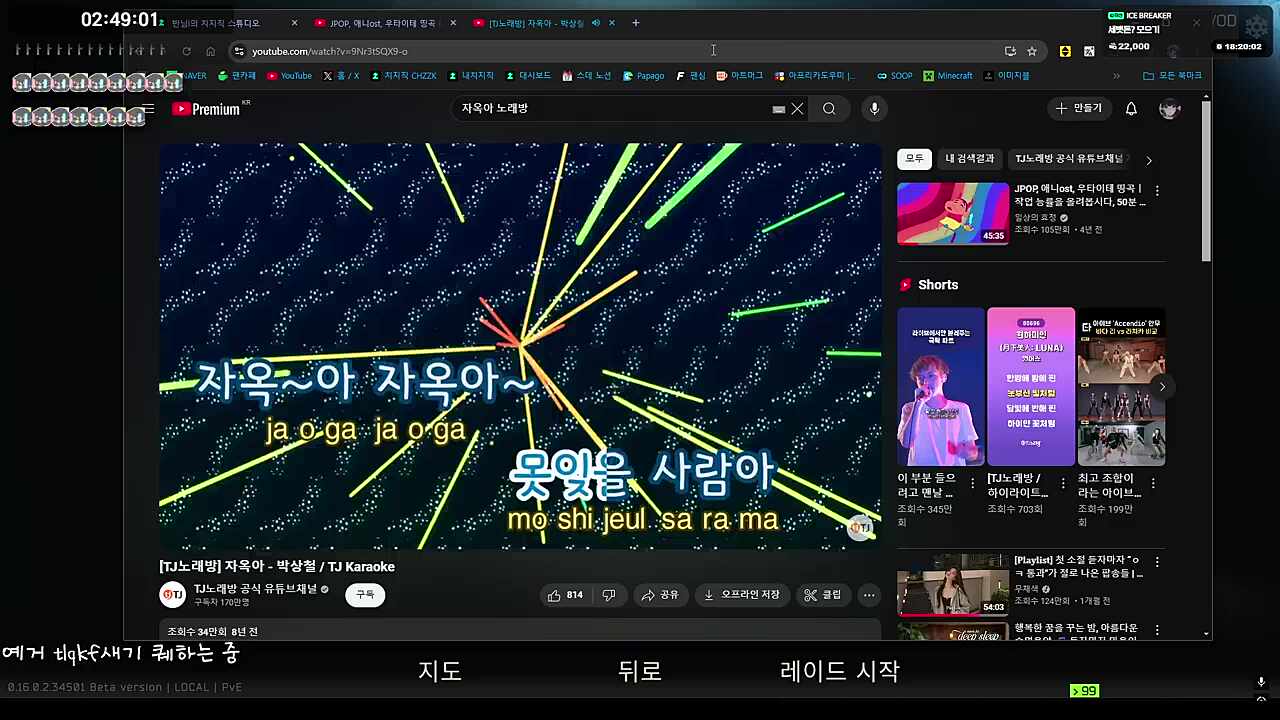Click the 지도 map option in game
Image resolution: width=1280 pixels, height=720 pixels.
tap(440, 671)
